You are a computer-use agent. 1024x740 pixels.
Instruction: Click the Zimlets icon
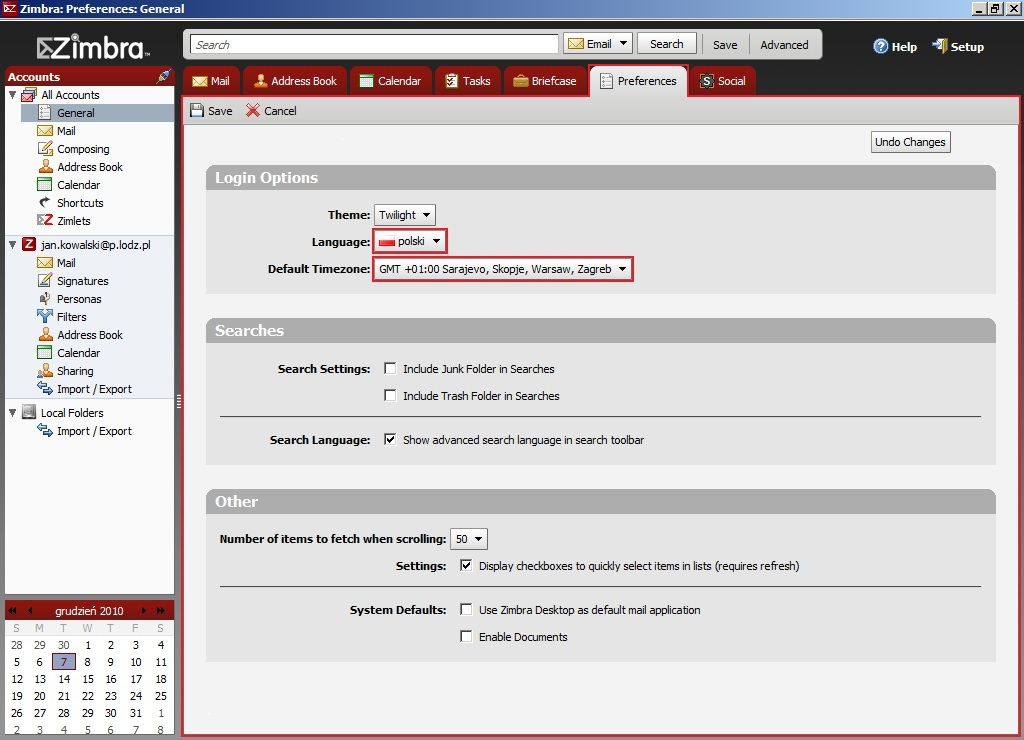pos(44,220)
